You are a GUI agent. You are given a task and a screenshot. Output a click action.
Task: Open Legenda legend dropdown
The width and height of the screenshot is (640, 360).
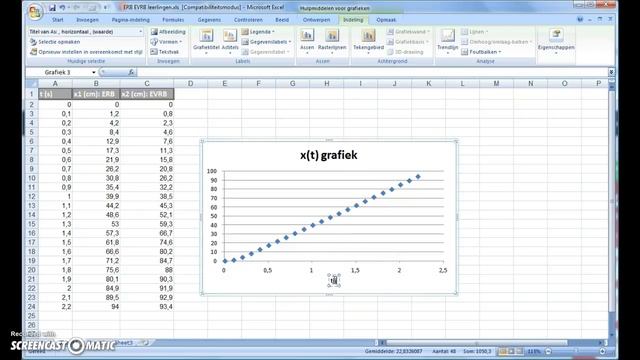pos(258,31)
